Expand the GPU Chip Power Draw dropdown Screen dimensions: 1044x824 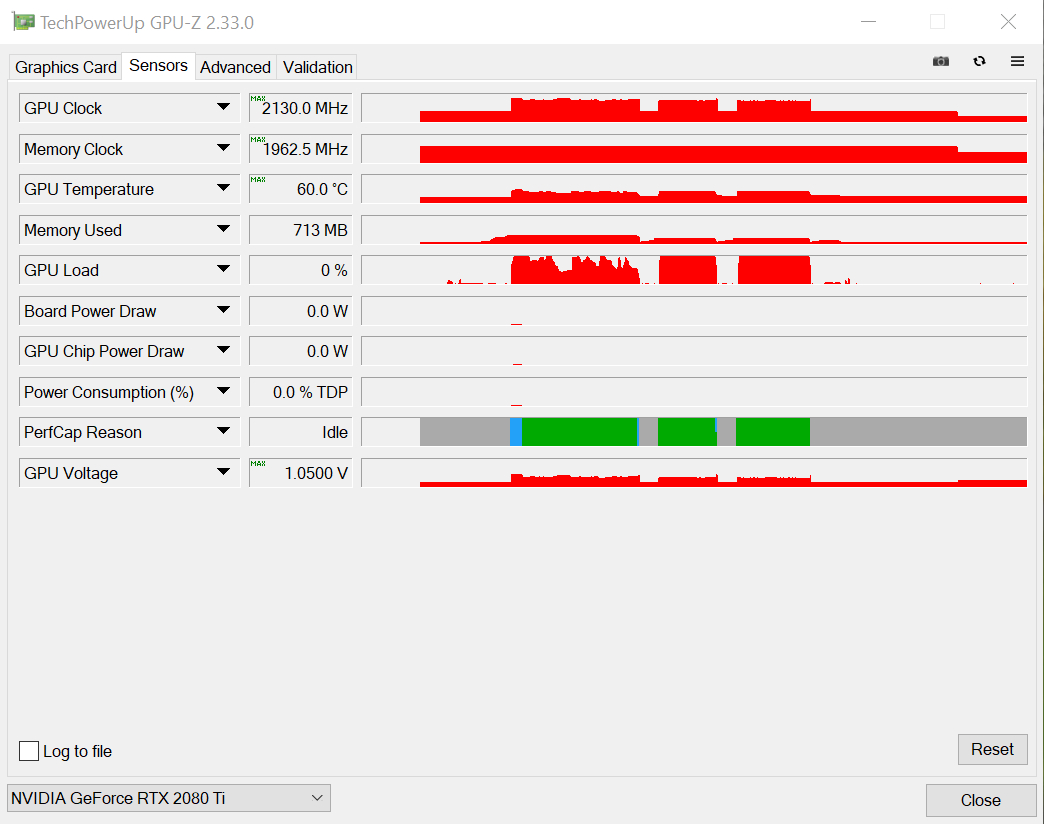coord(223,350)
